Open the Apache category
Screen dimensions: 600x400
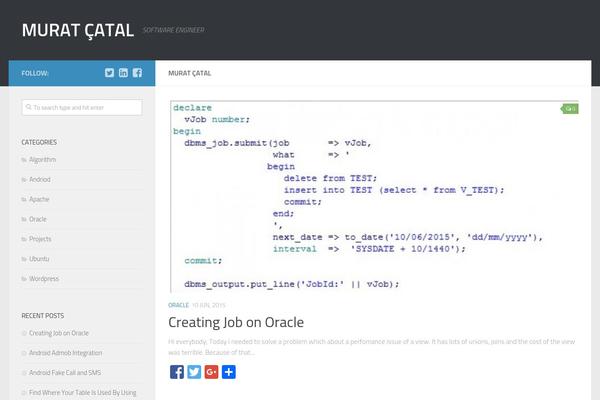(39, 199)
